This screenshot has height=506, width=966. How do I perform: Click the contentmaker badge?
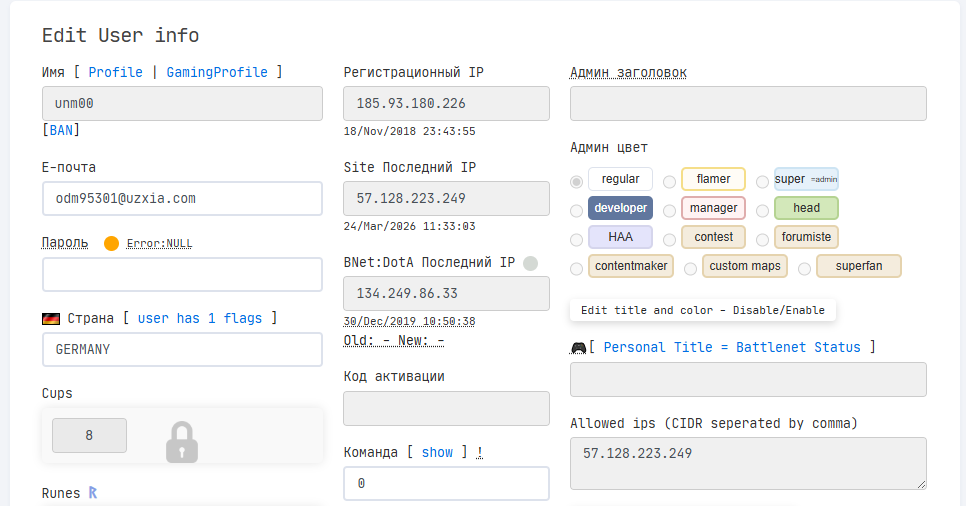pos(631,266)
